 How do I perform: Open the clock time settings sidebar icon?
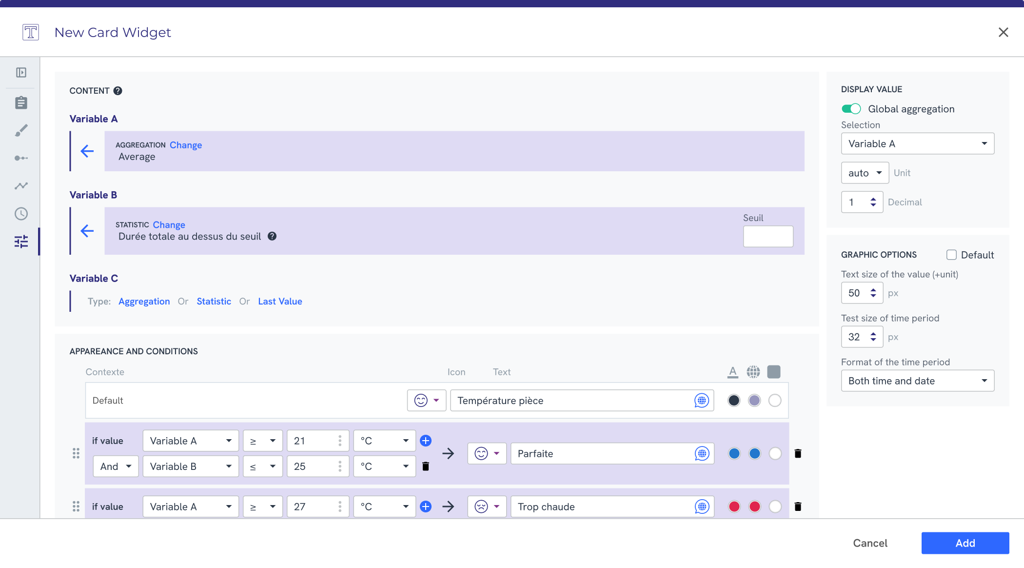[21, 213]
